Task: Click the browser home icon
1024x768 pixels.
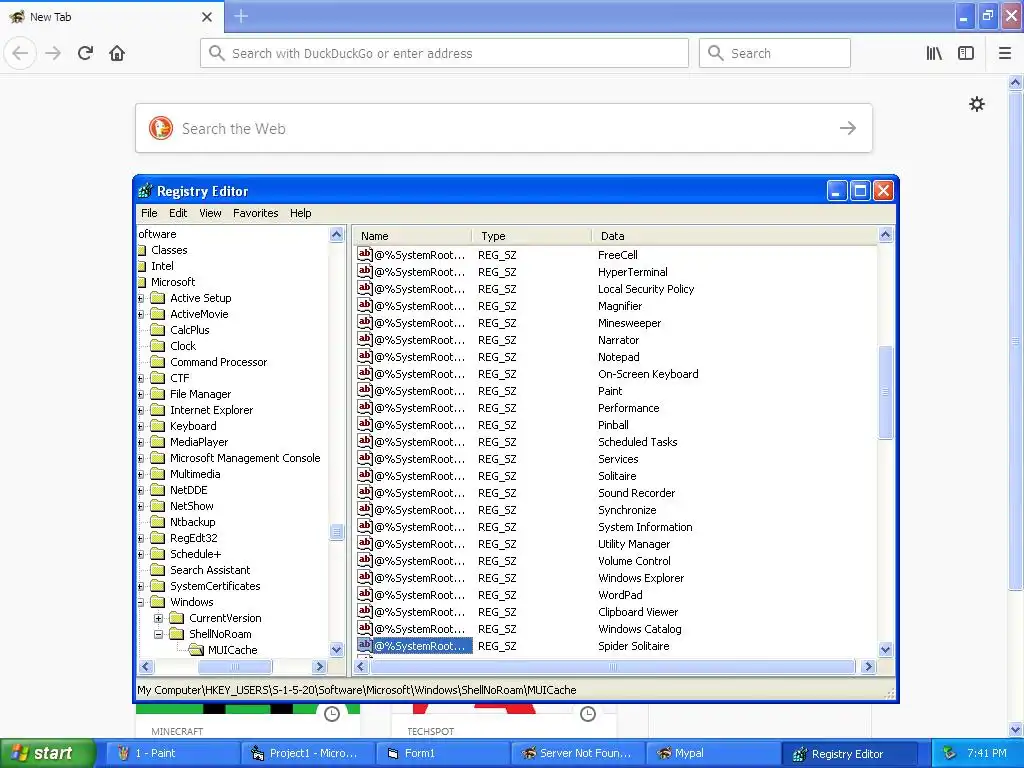Action: 117,53
